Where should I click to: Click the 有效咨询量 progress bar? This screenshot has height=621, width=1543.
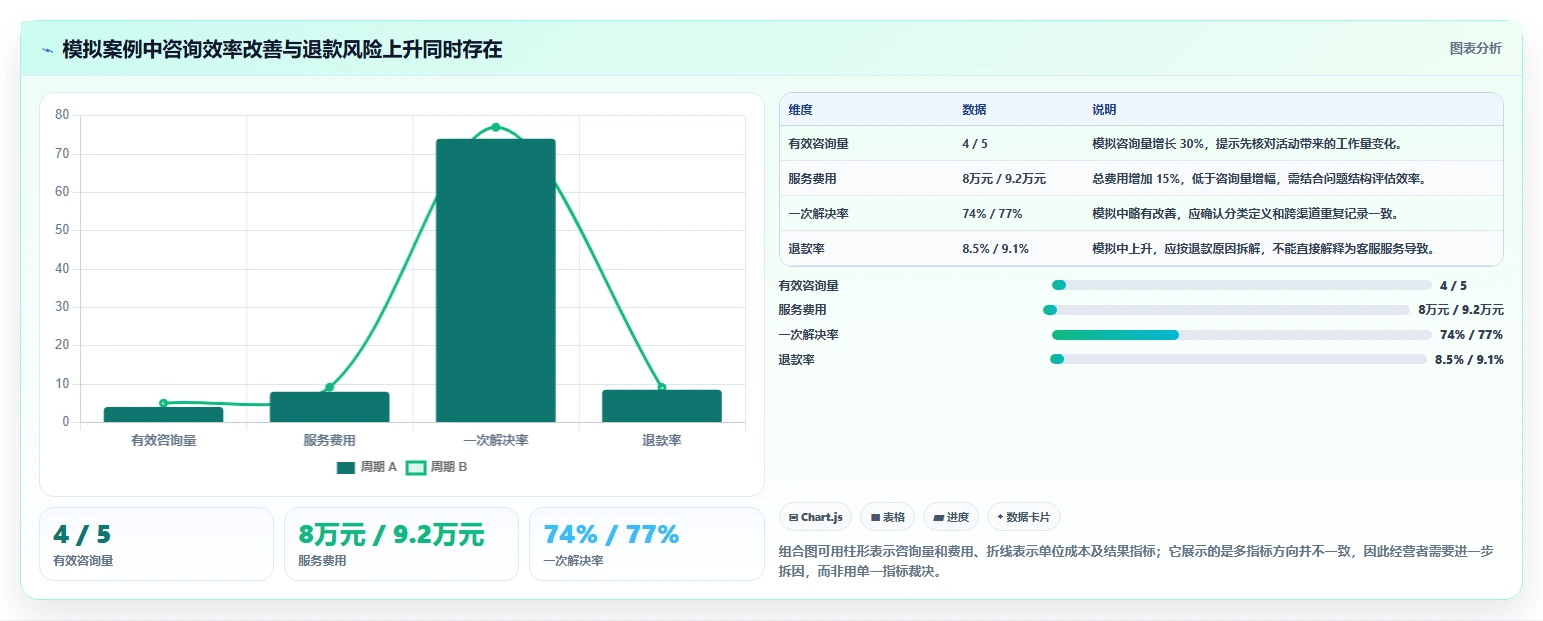point(1242,285)
